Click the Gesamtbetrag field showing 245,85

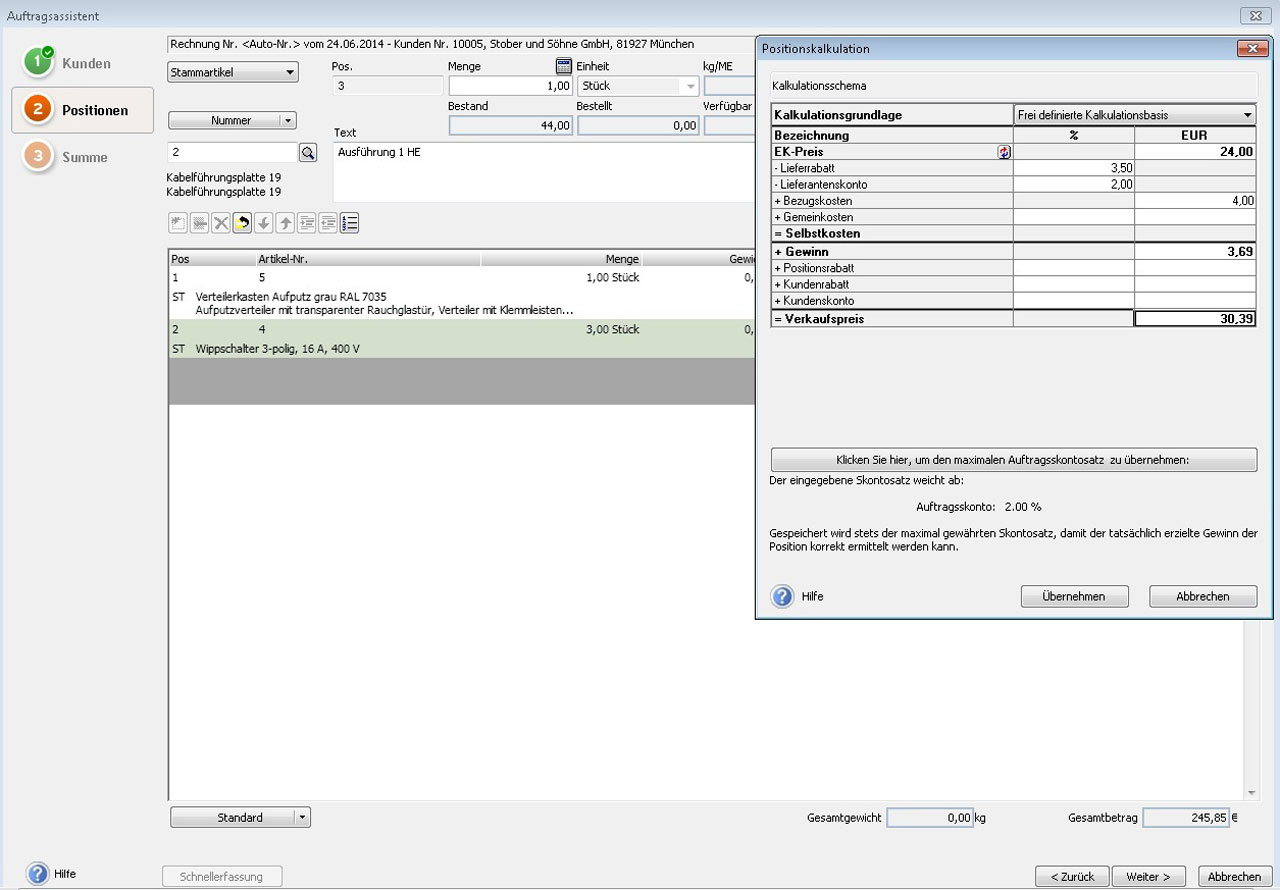click(1186, 818)
